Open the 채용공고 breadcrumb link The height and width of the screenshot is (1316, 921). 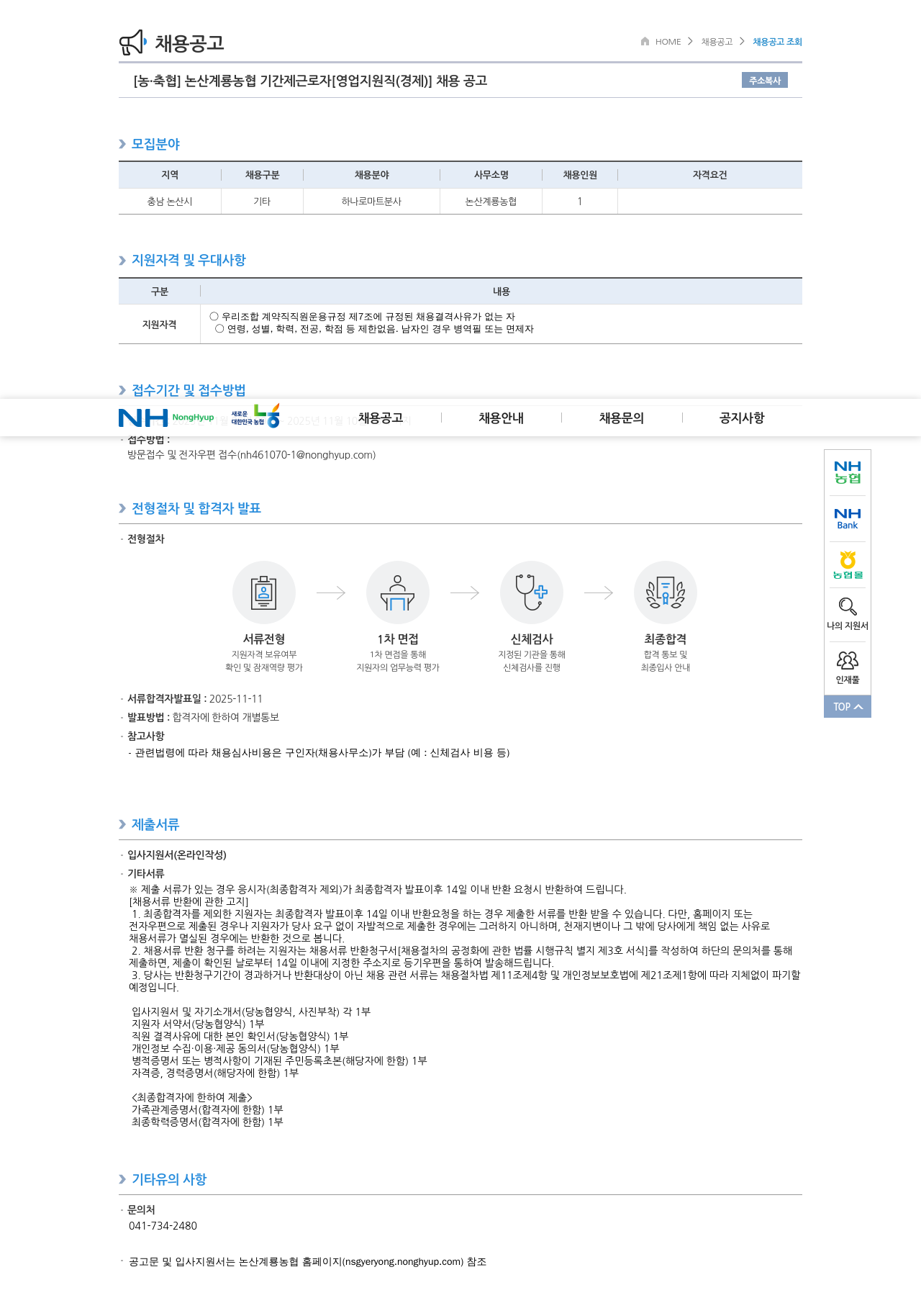pyautogui.click(x=717, y=42)
